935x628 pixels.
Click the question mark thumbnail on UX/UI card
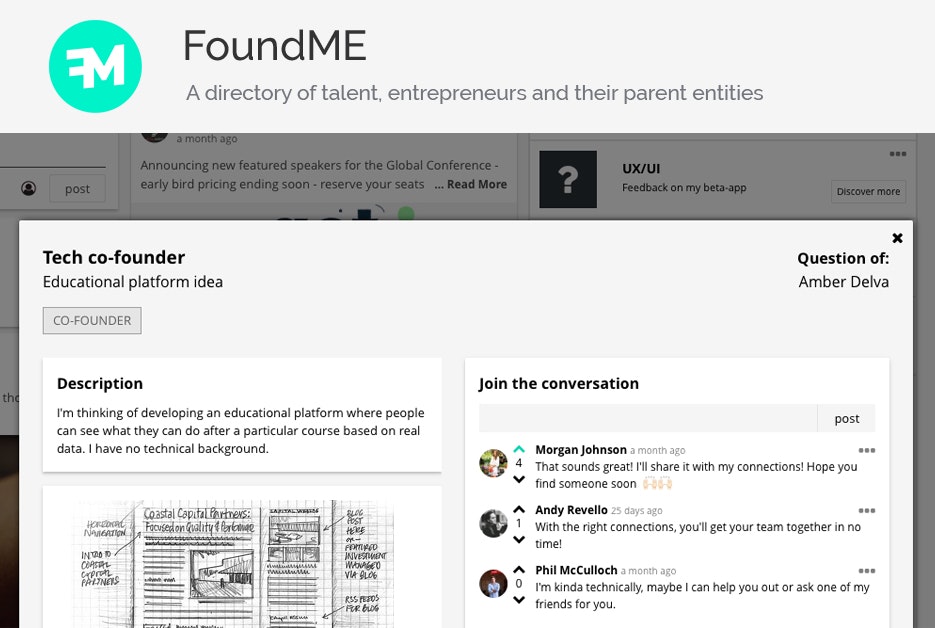click(x=568, y=179)
